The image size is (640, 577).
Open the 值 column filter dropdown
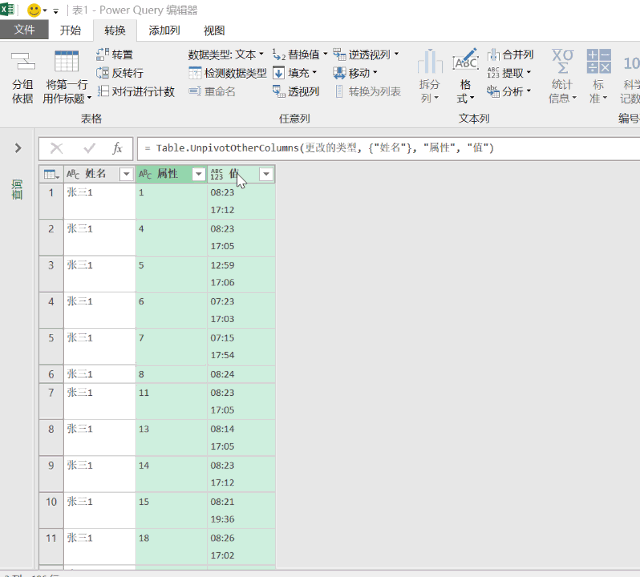266,174
